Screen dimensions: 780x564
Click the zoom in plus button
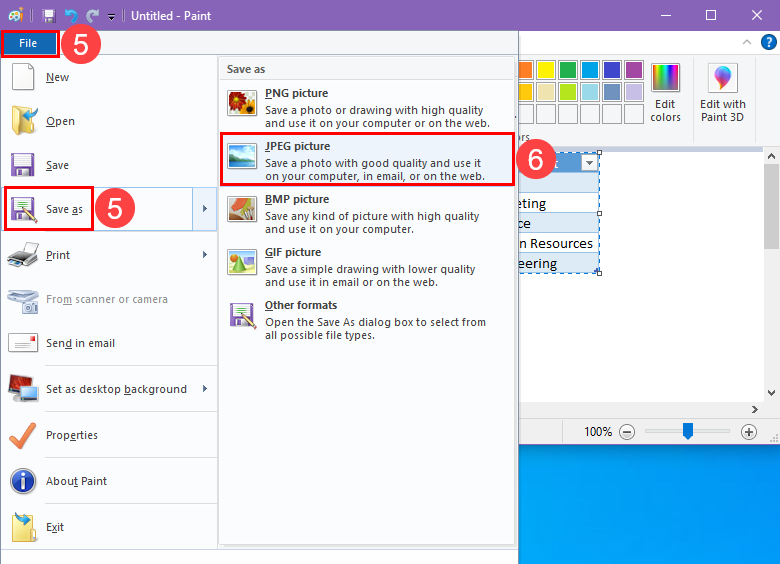749,432
